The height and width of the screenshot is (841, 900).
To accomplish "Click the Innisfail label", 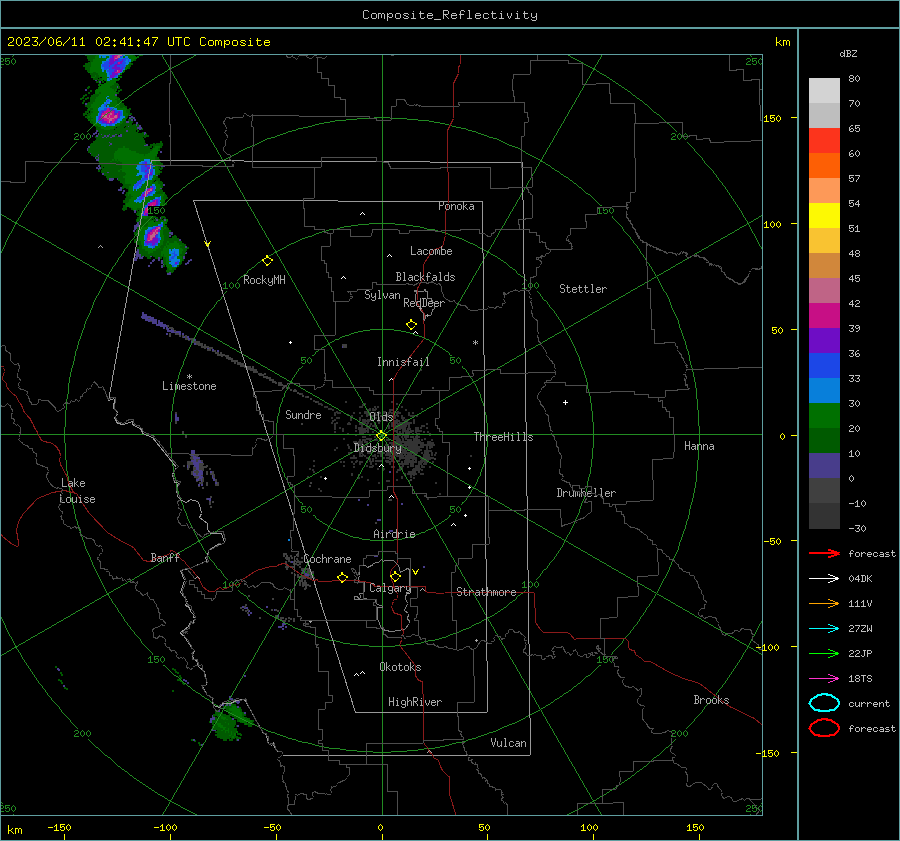I will (x=403, y=362).
